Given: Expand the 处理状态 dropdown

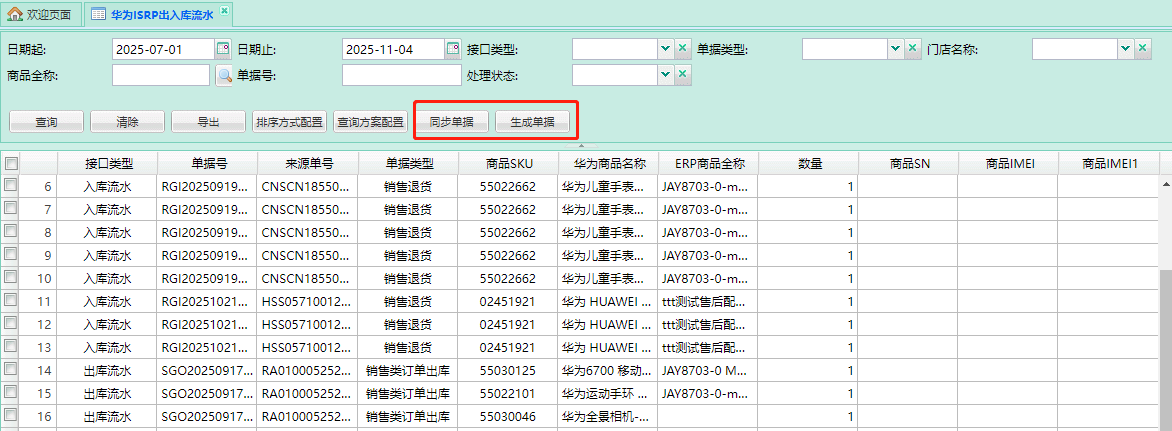Looking at the screenshot, I should point(665,75).
